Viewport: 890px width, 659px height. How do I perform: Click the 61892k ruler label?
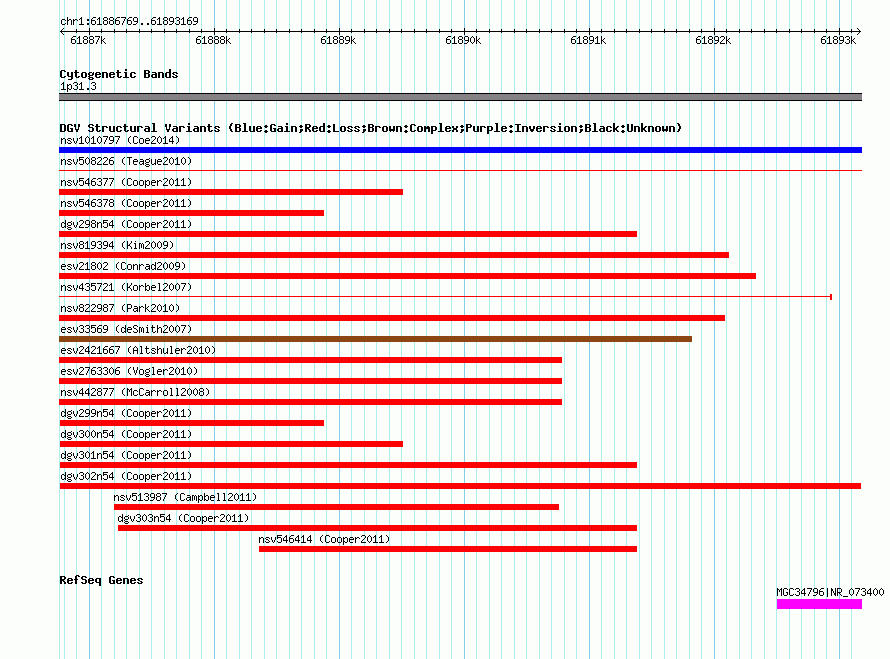pyautogui.click(x=713, y=40)
